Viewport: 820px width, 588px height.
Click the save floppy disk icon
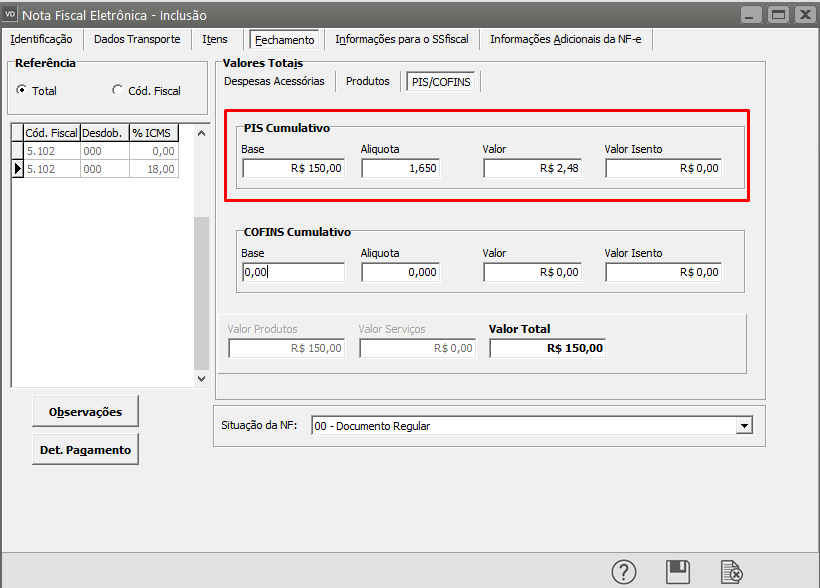tap(678, 572)
